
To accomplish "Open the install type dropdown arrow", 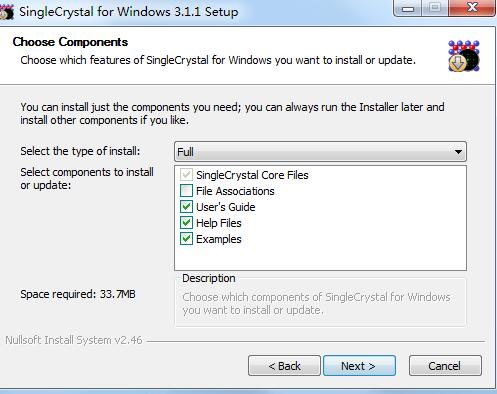I will coord(458,152).
